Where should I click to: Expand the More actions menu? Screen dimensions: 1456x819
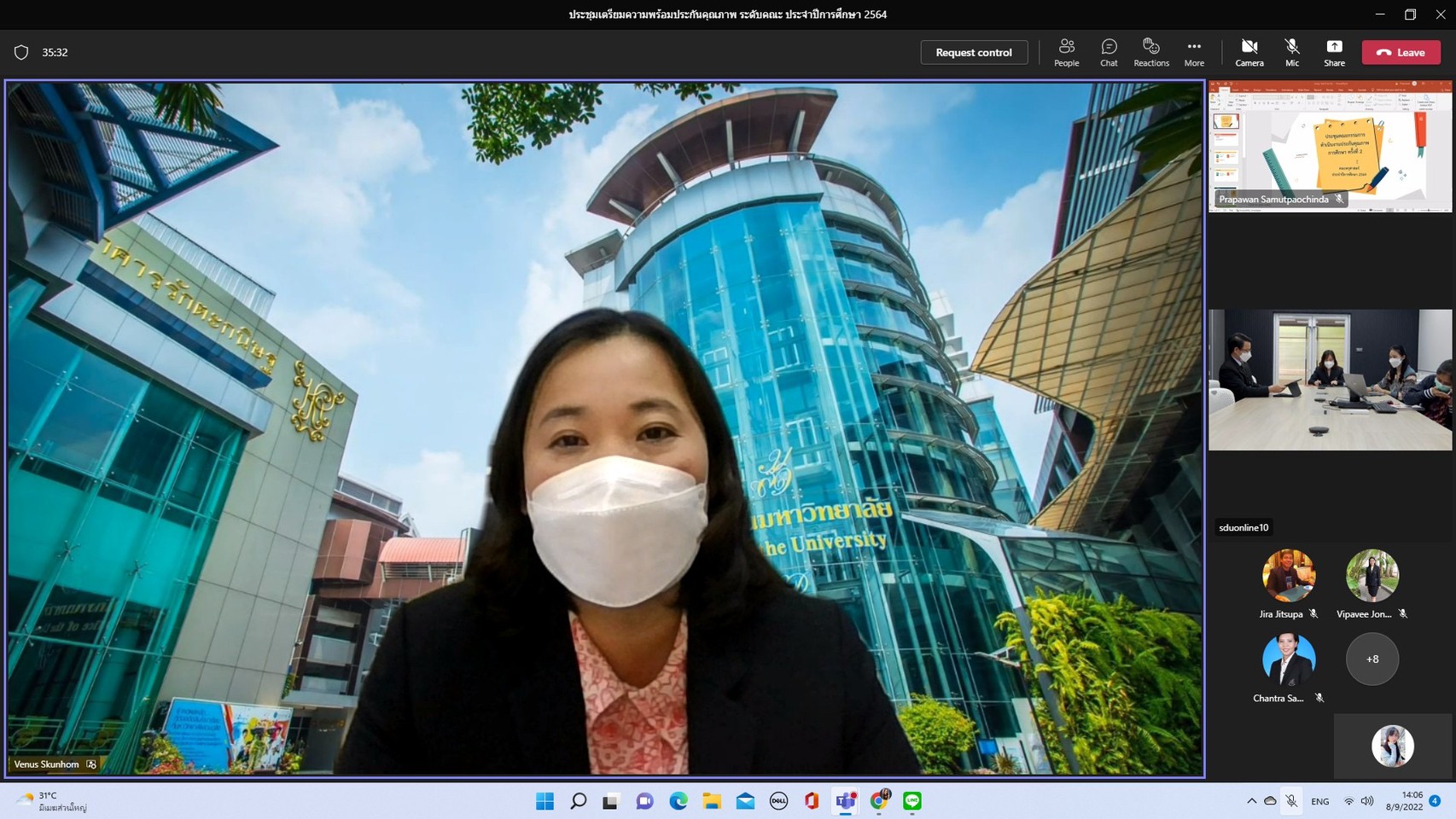tap(1194, 52)
